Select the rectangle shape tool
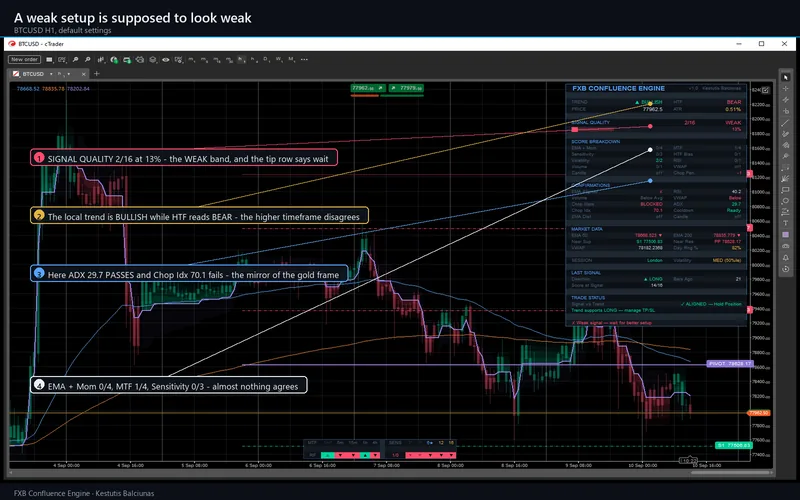The width and height of the screenshot is (800, 500). [786, 190]
